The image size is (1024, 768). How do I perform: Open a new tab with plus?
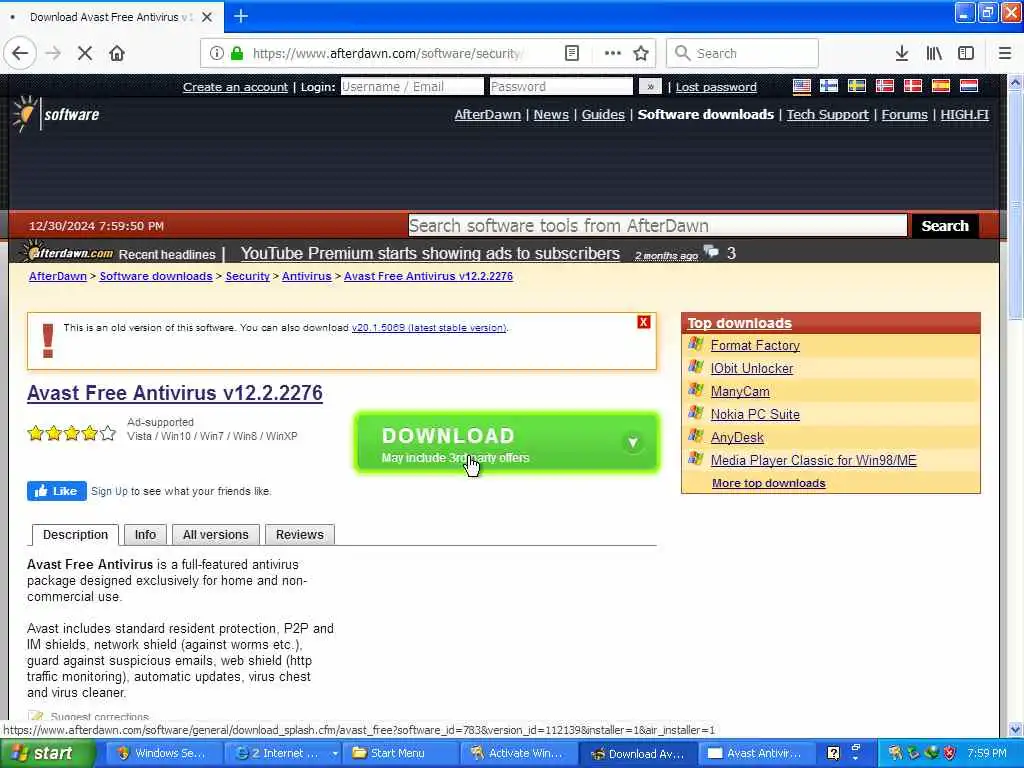[240, 16]
